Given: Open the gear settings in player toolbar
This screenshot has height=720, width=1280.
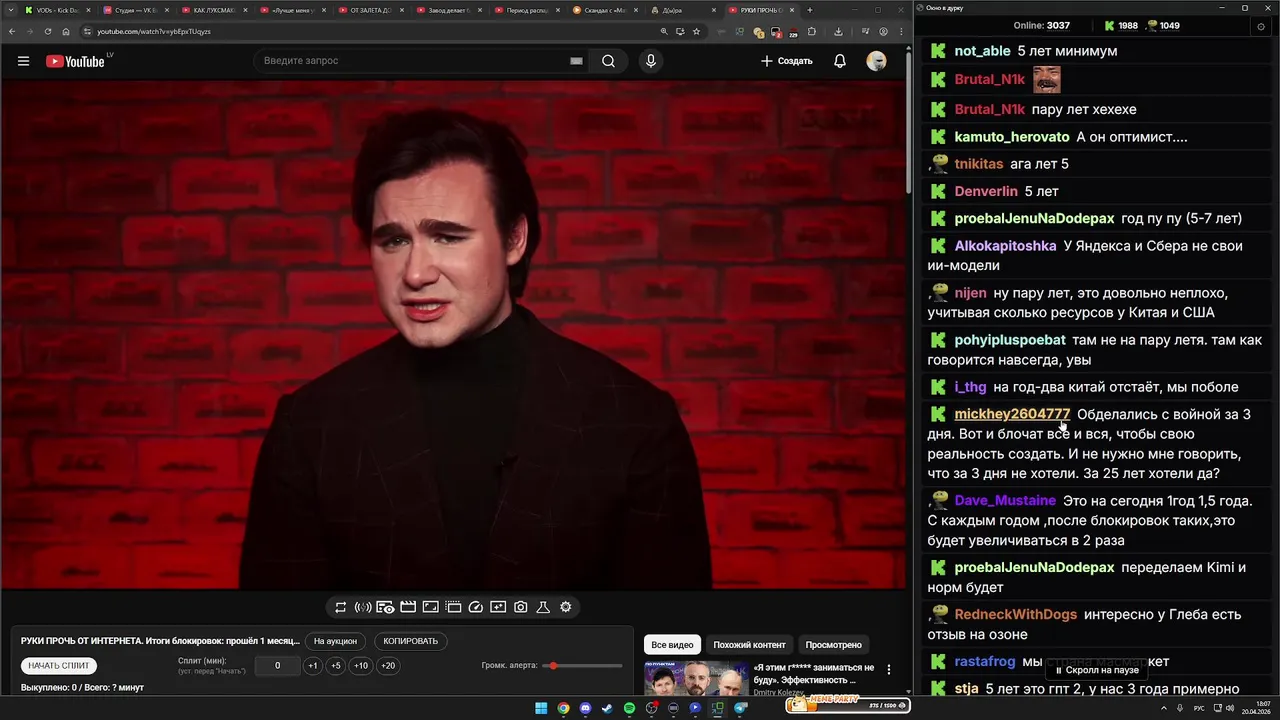Looking at the screenshot, I should (566, 607).
